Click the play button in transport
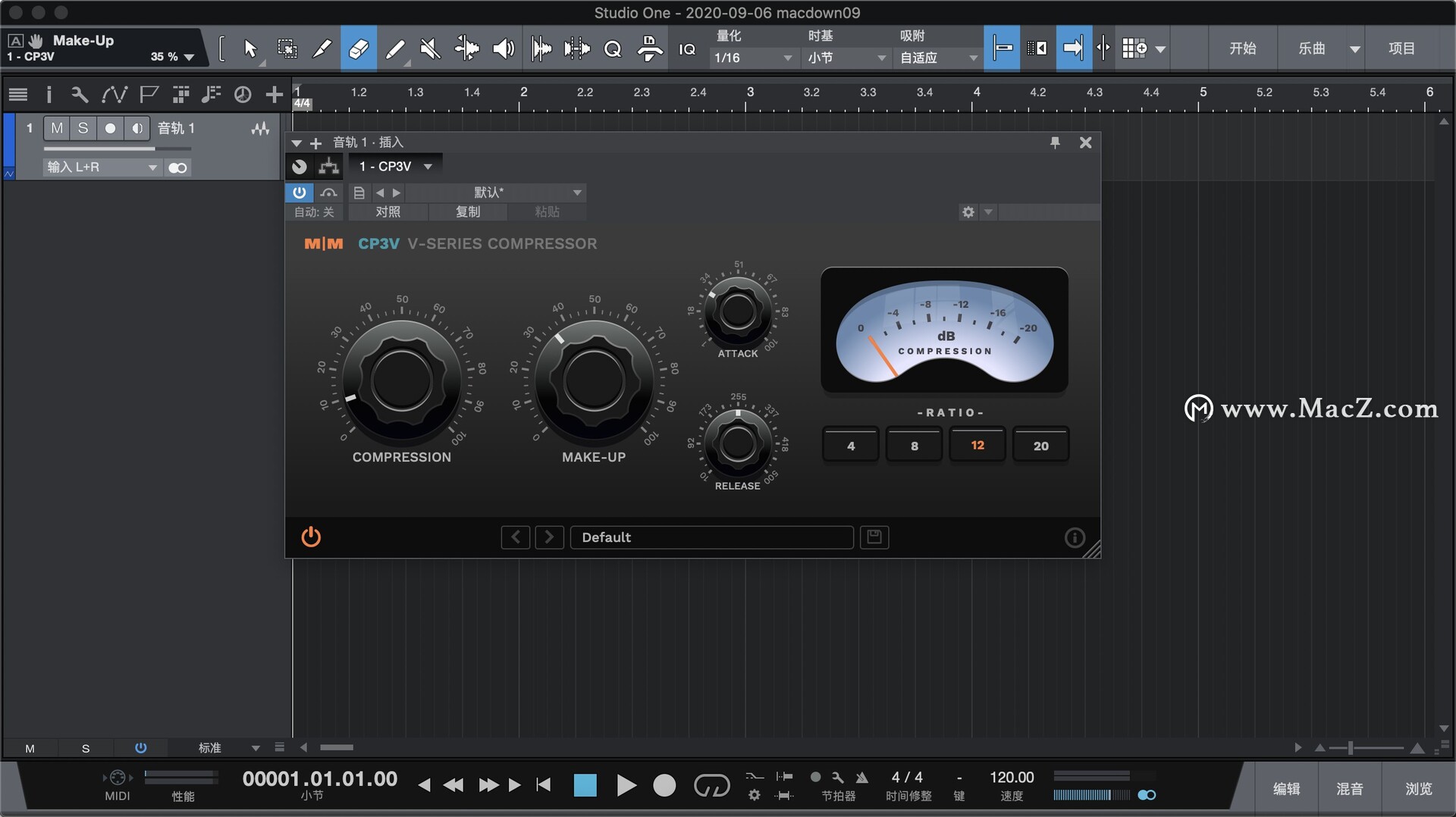The height and width of the screenshot is (817, 1456). [x=626, y=785]
